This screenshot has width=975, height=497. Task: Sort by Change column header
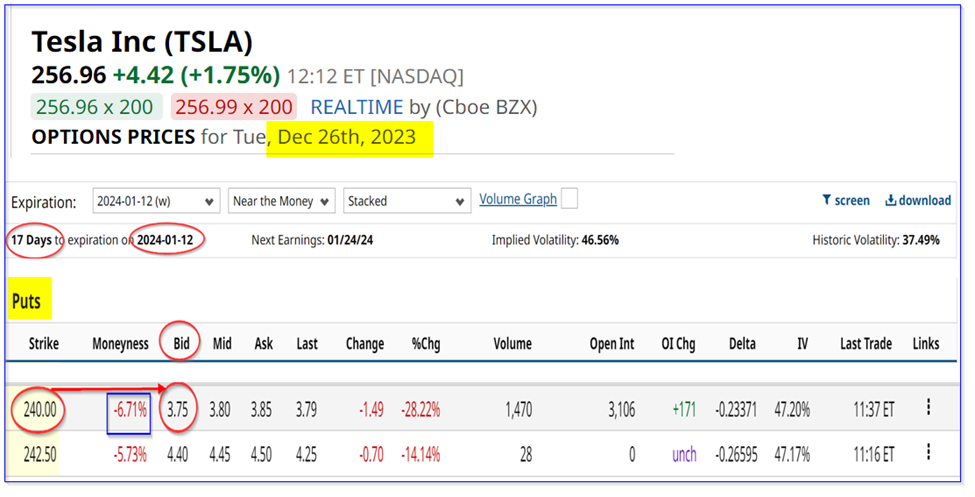coord(364,344)
